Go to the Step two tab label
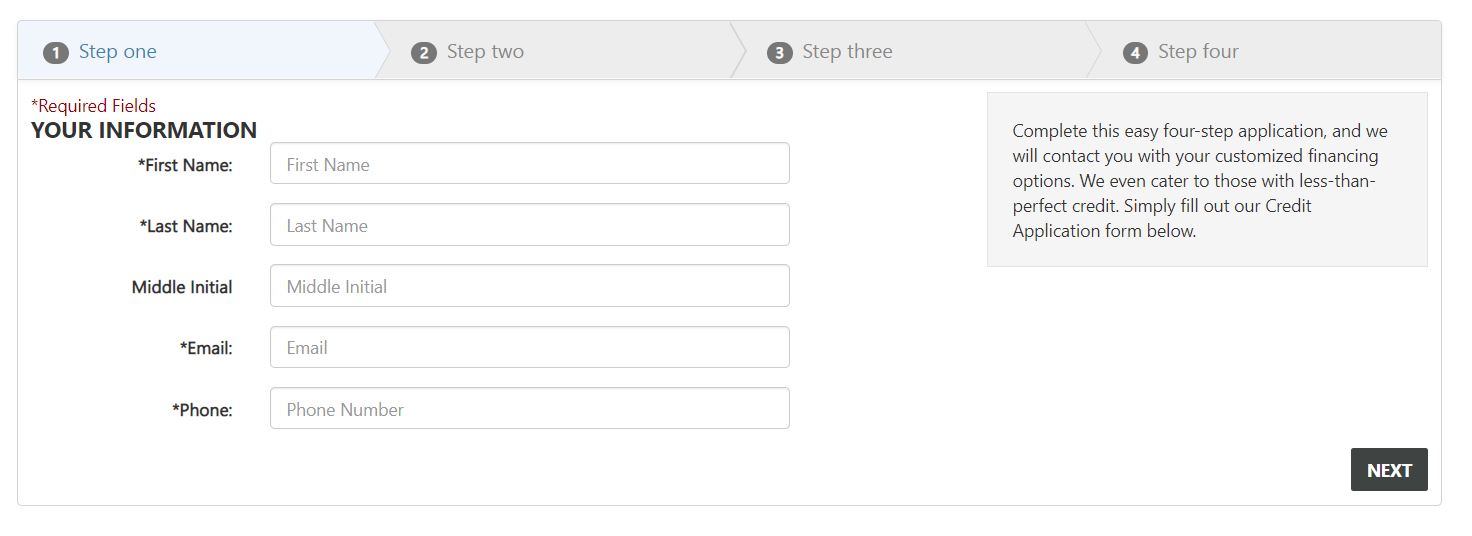This screenshot has height=536, width=1472. pyautogui.click(x=485, y=52)
